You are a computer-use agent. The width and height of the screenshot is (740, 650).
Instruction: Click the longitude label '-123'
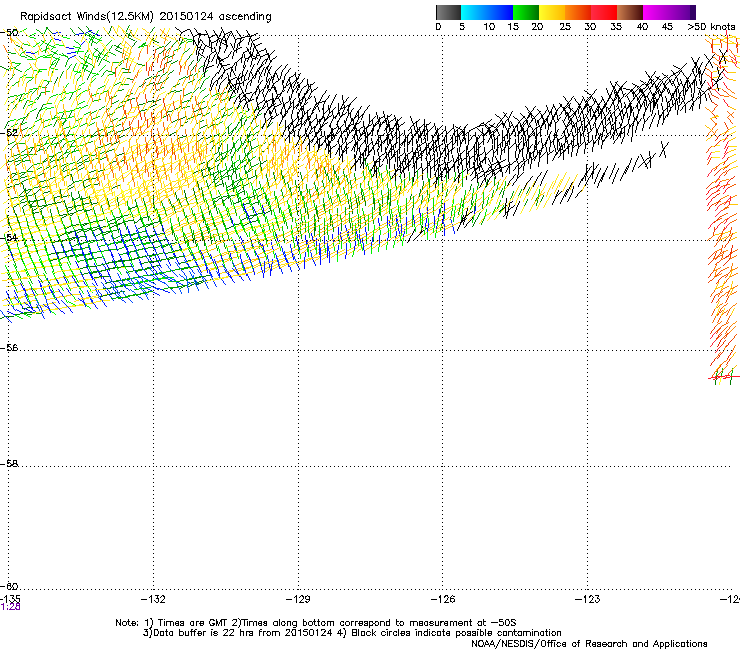pos(588,599)
